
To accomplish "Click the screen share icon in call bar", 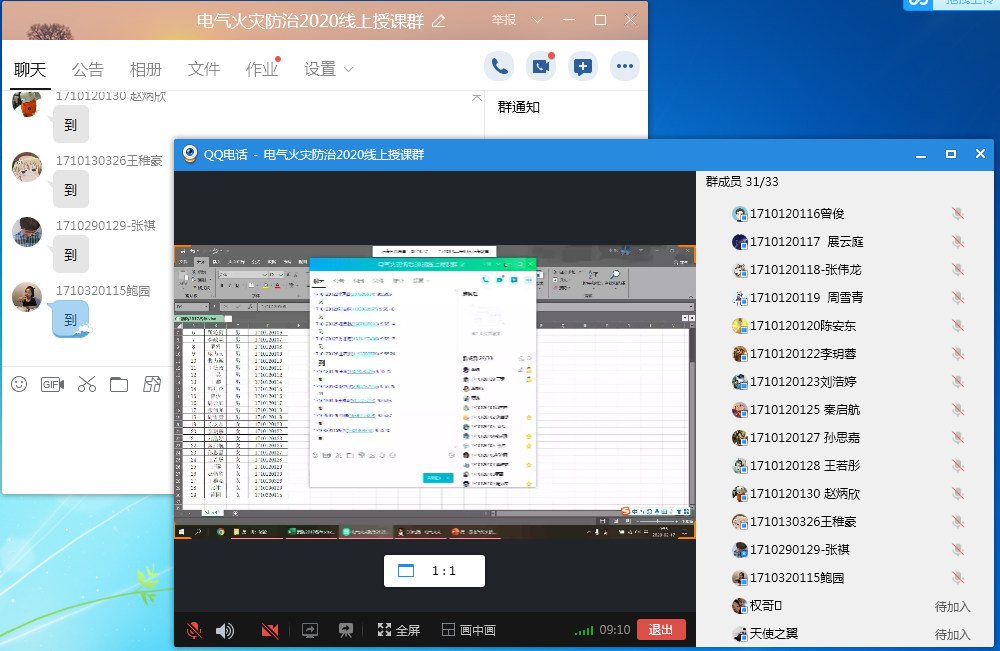I will [310, 630].
